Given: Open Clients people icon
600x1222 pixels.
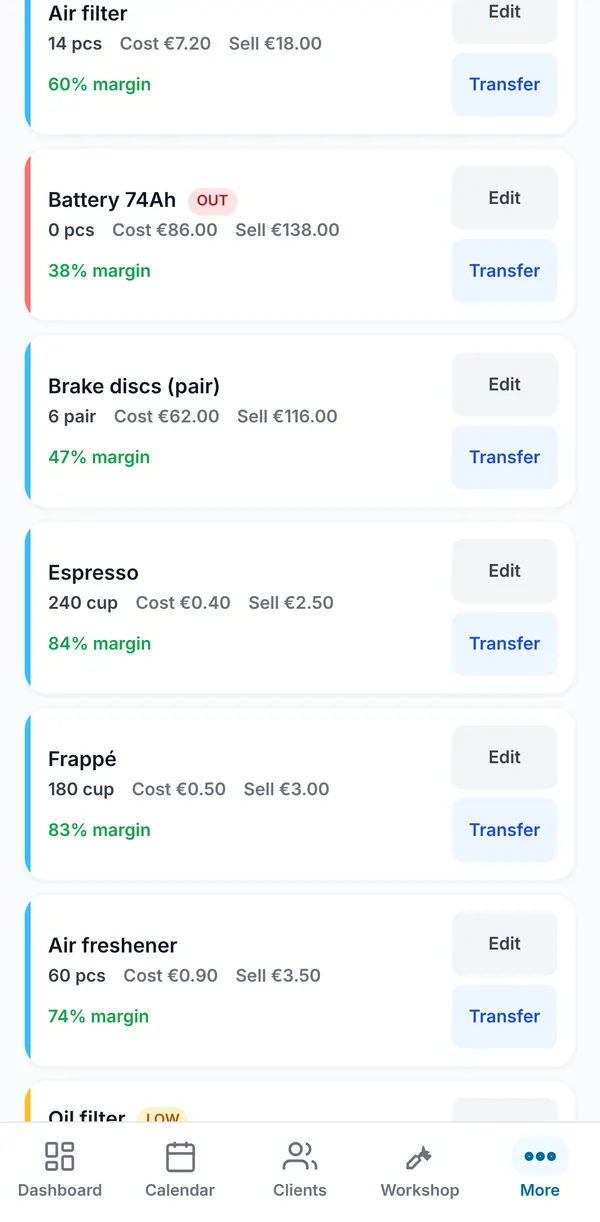Looking at the screenshot, I should [x=300, y=1157].
